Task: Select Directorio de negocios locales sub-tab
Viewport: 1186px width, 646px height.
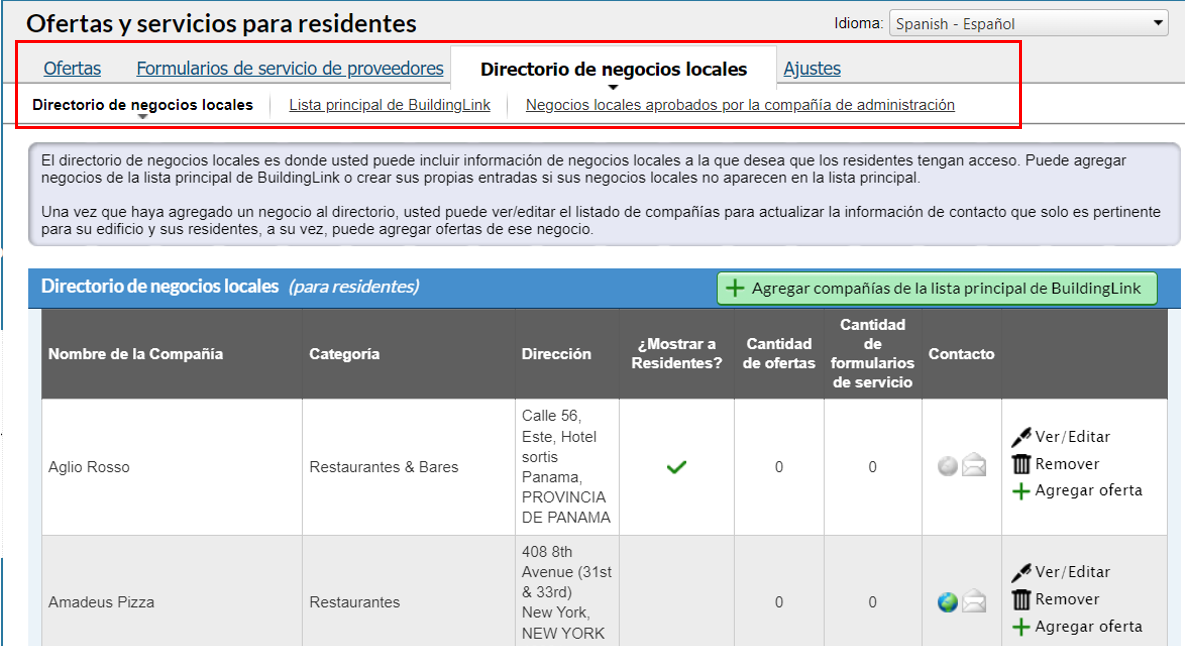Action: pos(142,104)
